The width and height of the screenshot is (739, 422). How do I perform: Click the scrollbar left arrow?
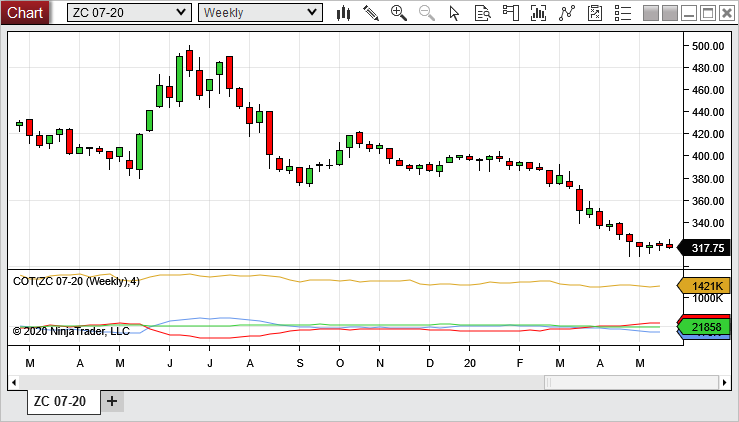(14, 382)
